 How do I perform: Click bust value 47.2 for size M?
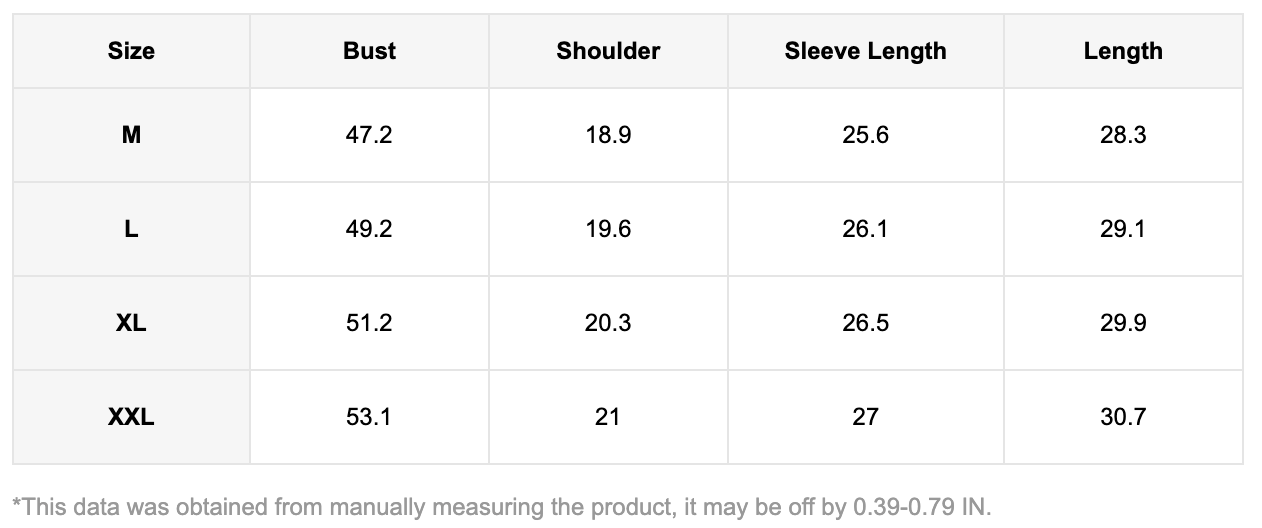(x=369, y=135)
